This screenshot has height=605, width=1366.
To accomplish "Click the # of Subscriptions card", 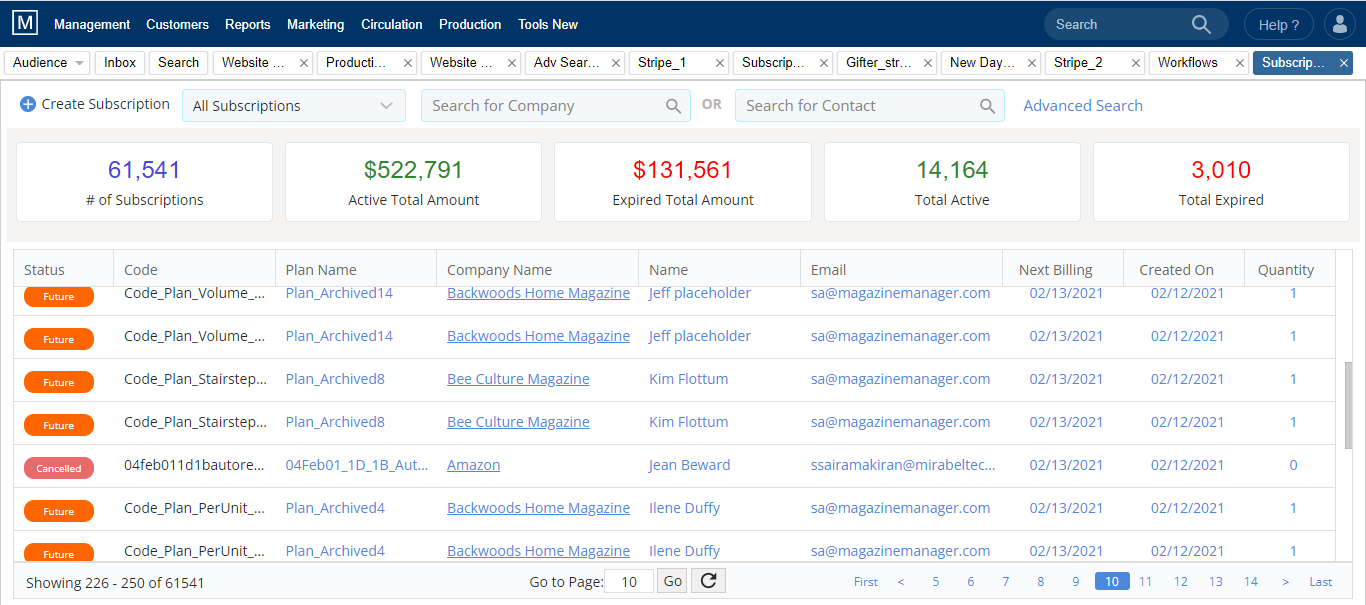I will point(144,182).
